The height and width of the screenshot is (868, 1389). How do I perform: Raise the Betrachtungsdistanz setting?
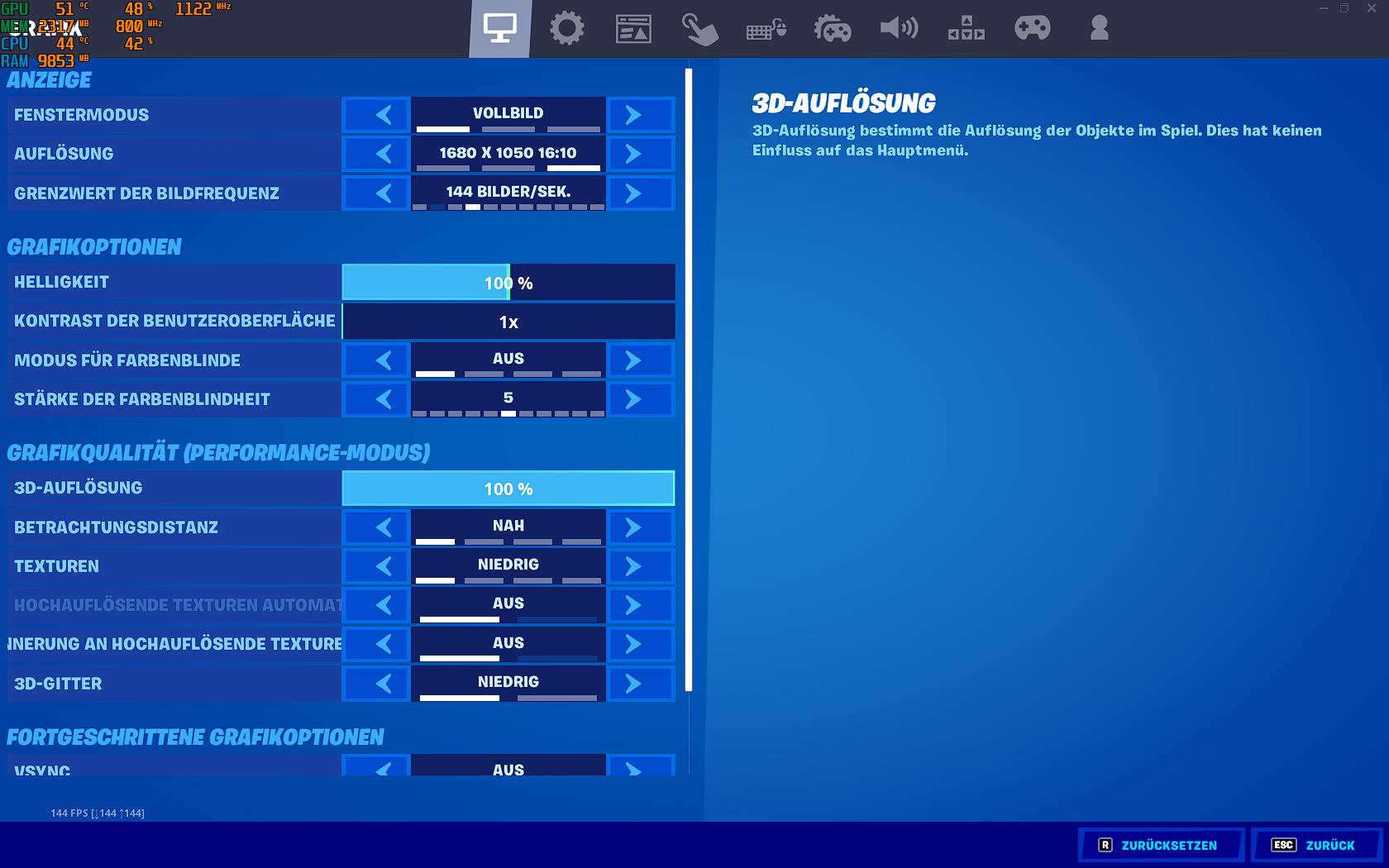click(641, 527)
